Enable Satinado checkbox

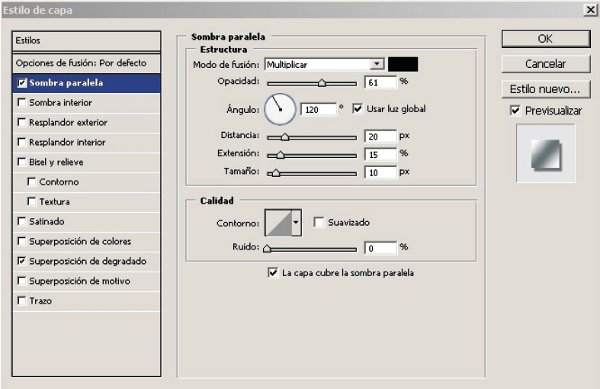22,221
